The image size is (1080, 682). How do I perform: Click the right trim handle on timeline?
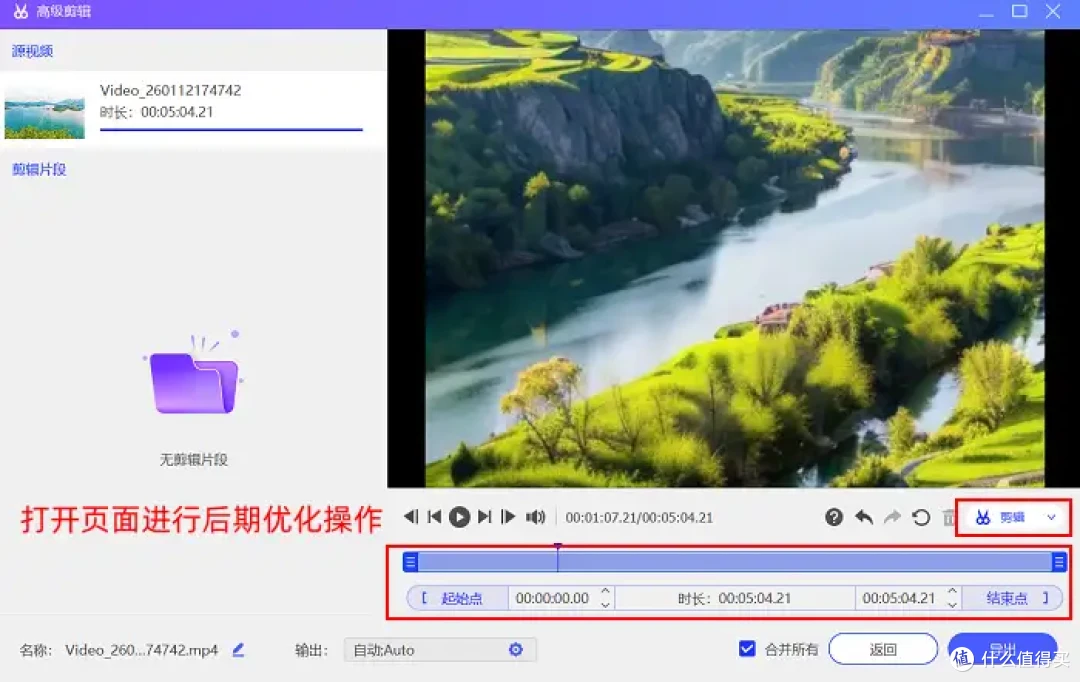pos(1059,562)
